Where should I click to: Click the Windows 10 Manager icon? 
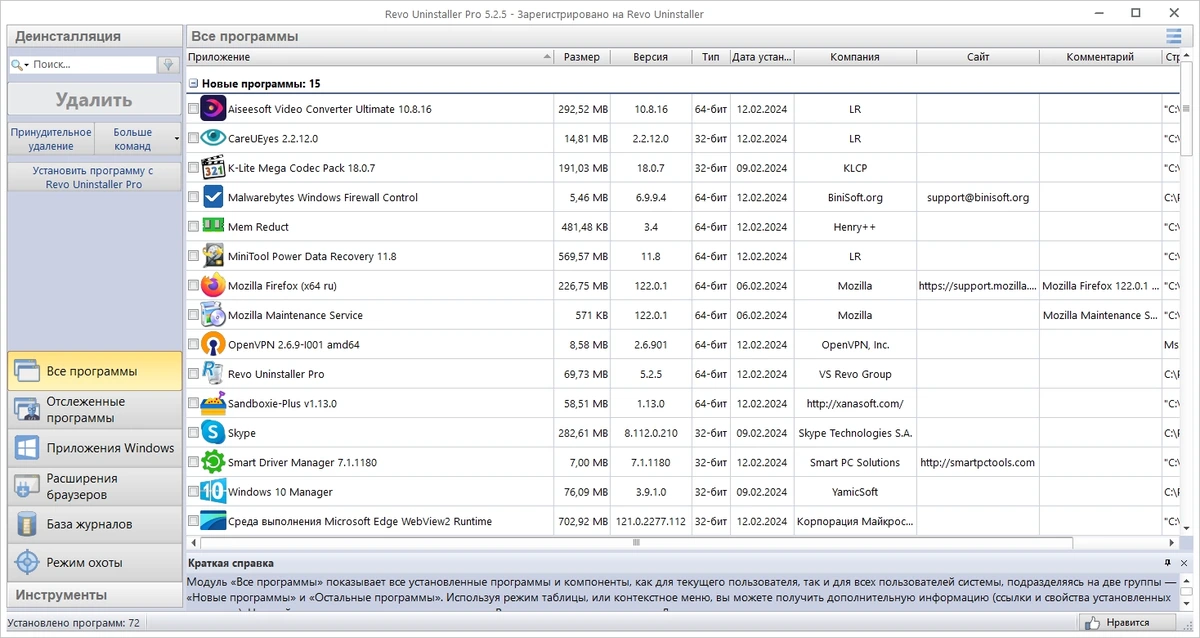tap(214, 492)
